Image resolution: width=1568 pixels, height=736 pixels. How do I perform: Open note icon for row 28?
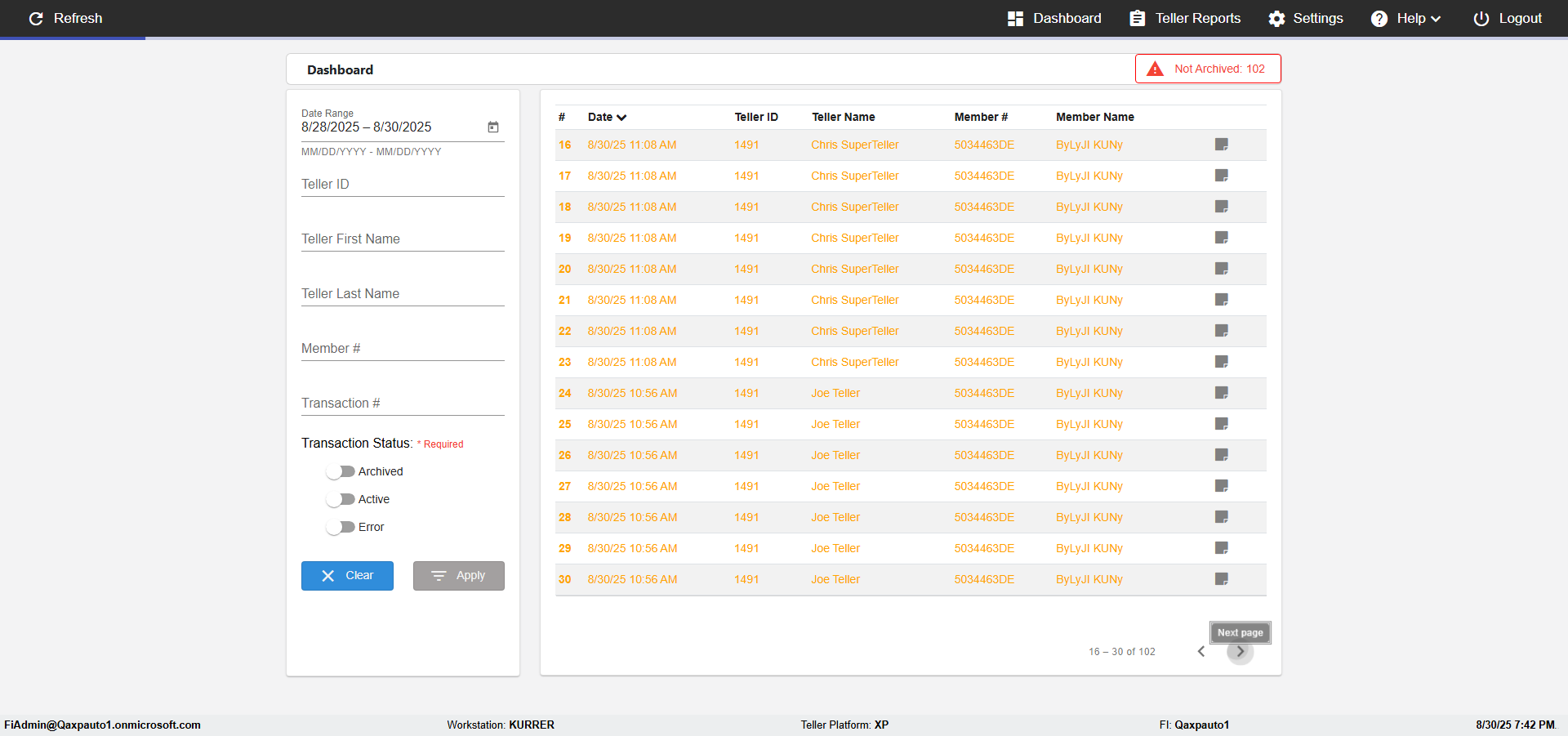click(x=1222, y=517)
